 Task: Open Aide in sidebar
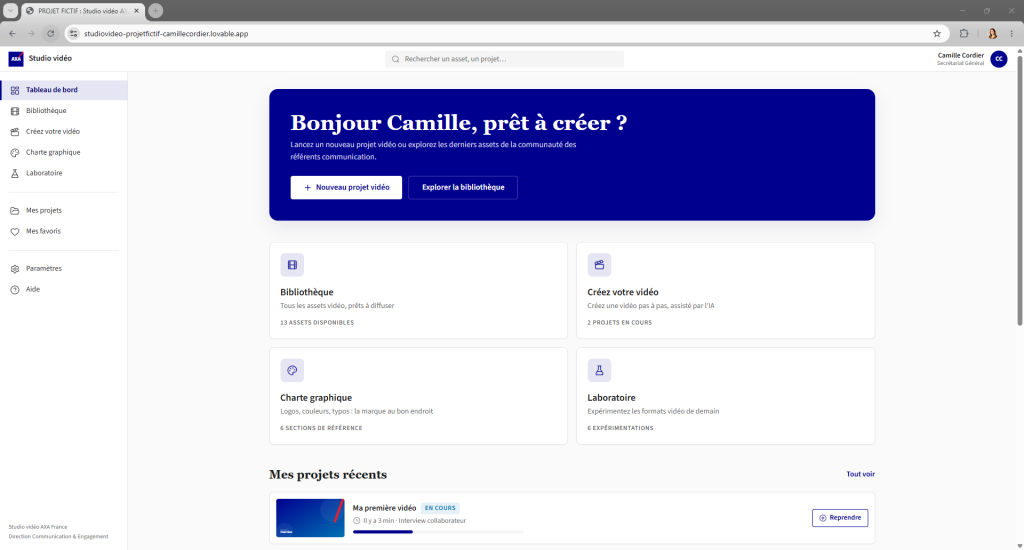[64, 290]
